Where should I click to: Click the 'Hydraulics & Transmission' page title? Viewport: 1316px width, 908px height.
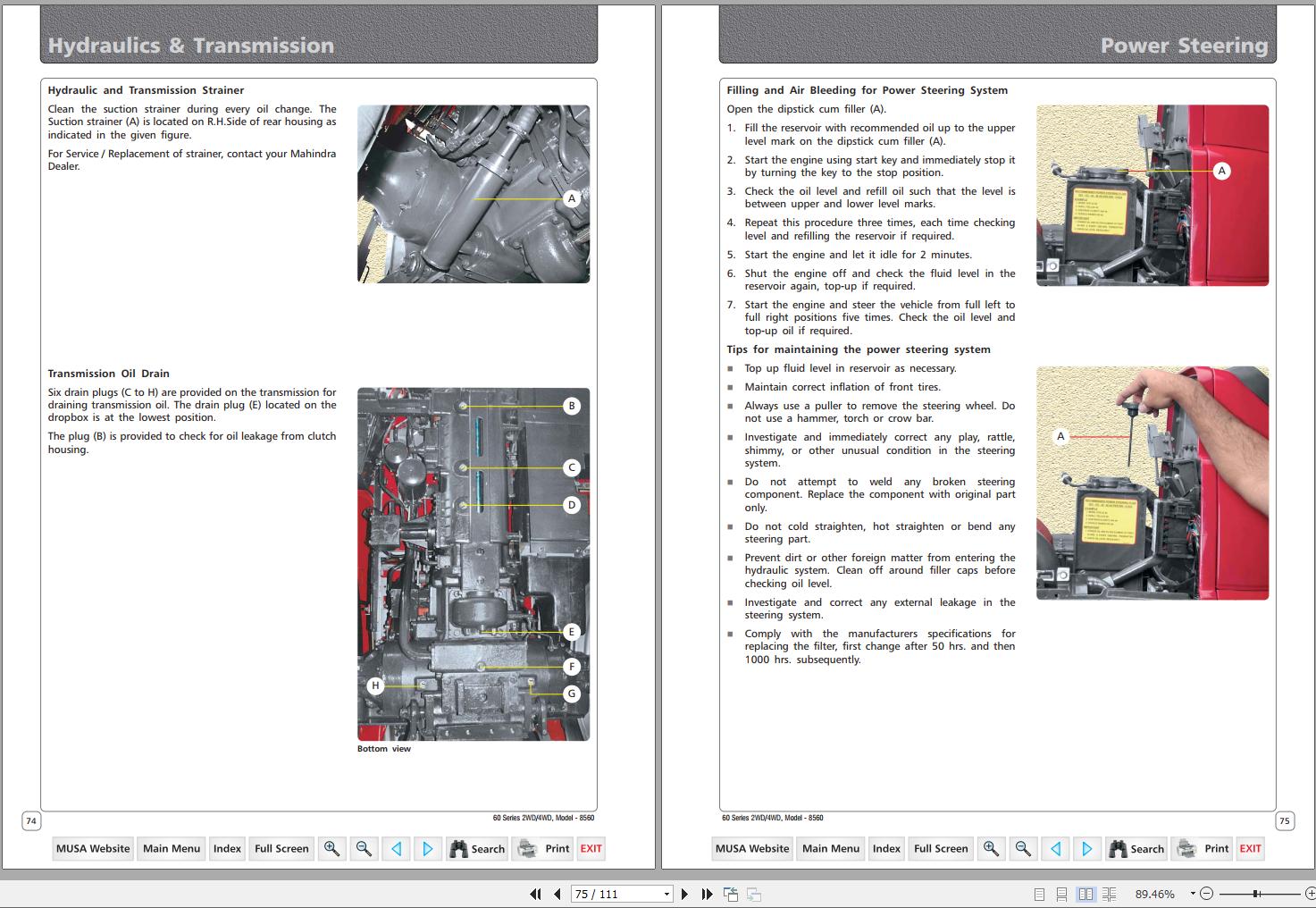coord(191,46)
